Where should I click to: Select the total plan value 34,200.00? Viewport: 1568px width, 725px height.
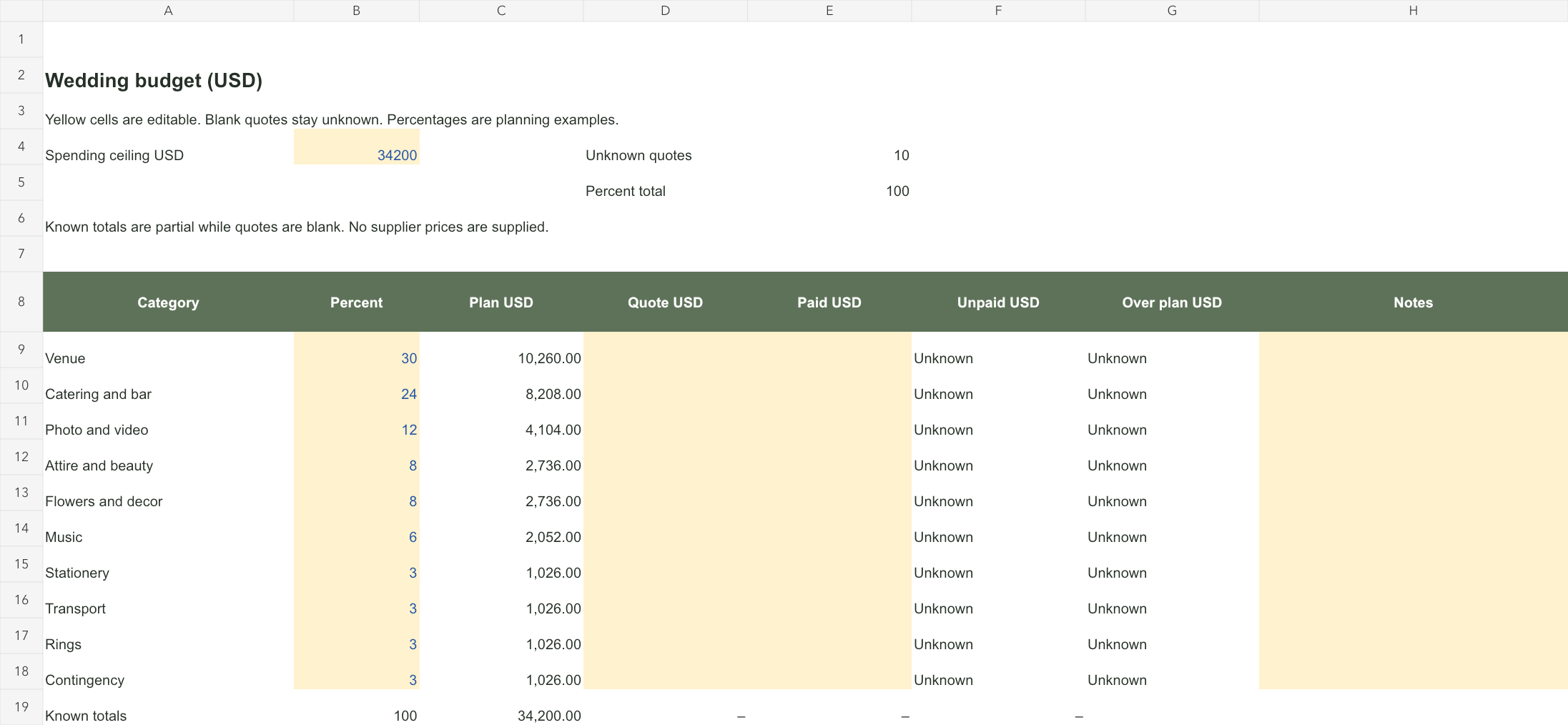(x=501, y=707)
